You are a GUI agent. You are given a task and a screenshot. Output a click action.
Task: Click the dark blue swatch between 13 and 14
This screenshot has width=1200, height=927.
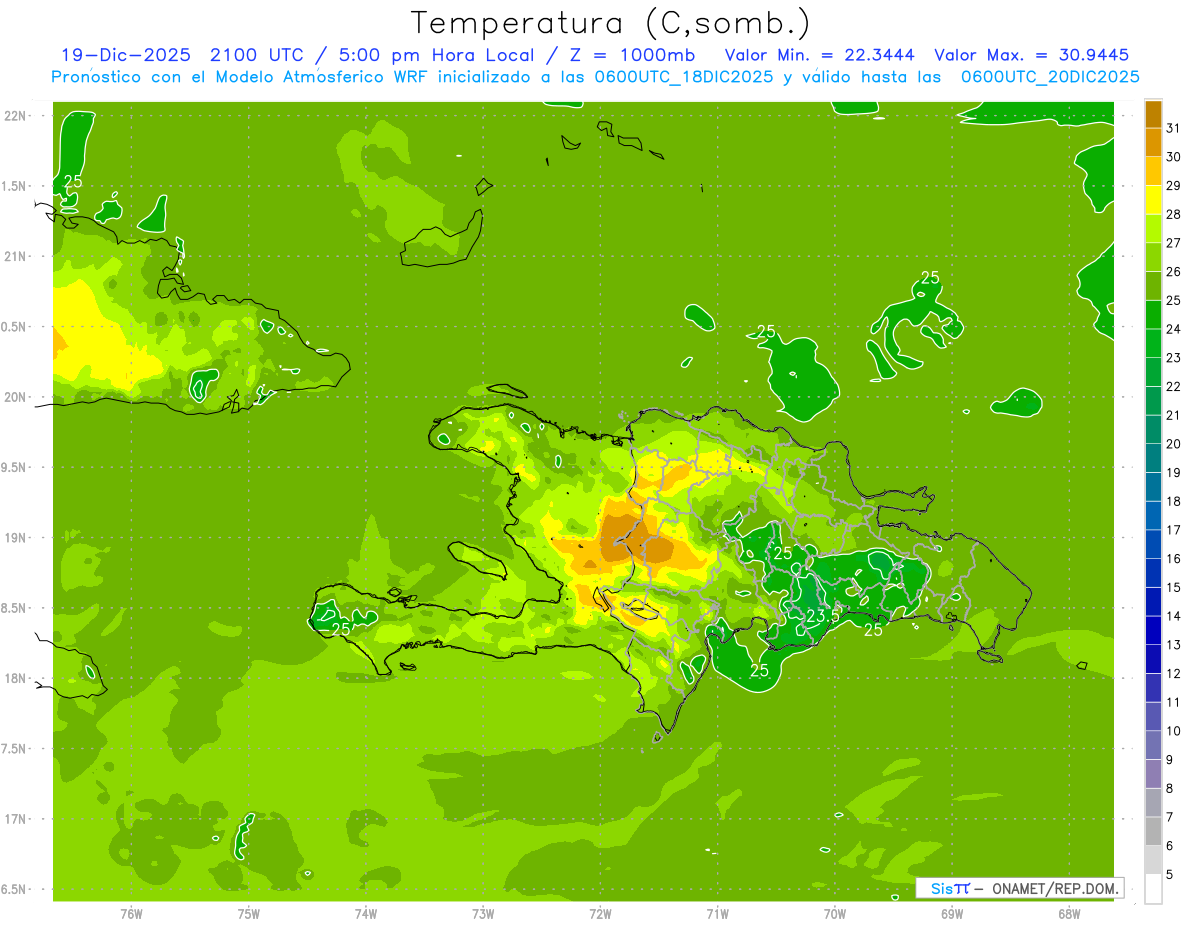[x=1153, y=630]
